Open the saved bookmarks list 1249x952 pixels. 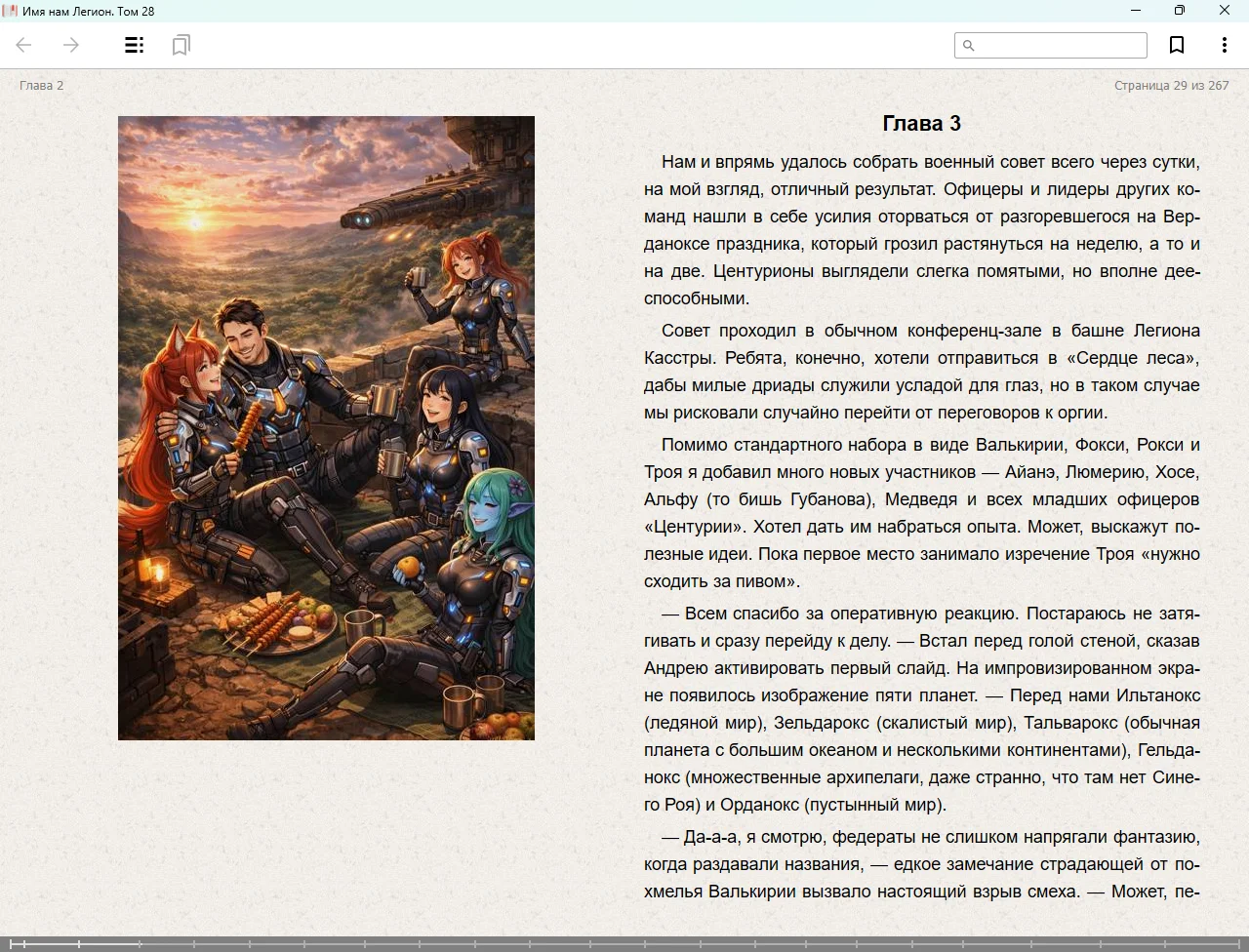tap(181, 45)
